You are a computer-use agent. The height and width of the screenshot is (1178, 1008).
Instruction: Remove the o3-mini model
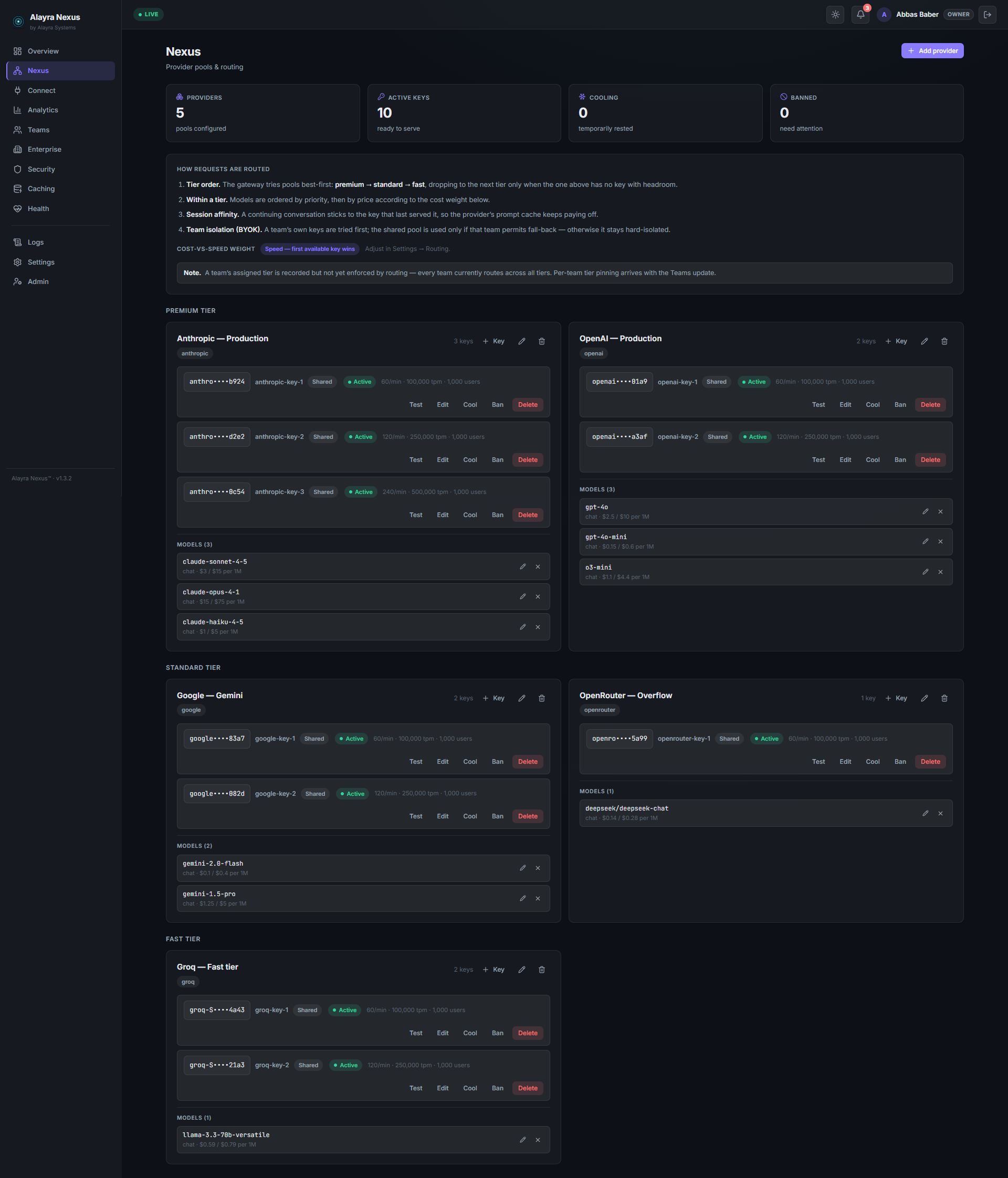(x=940, y=572)
